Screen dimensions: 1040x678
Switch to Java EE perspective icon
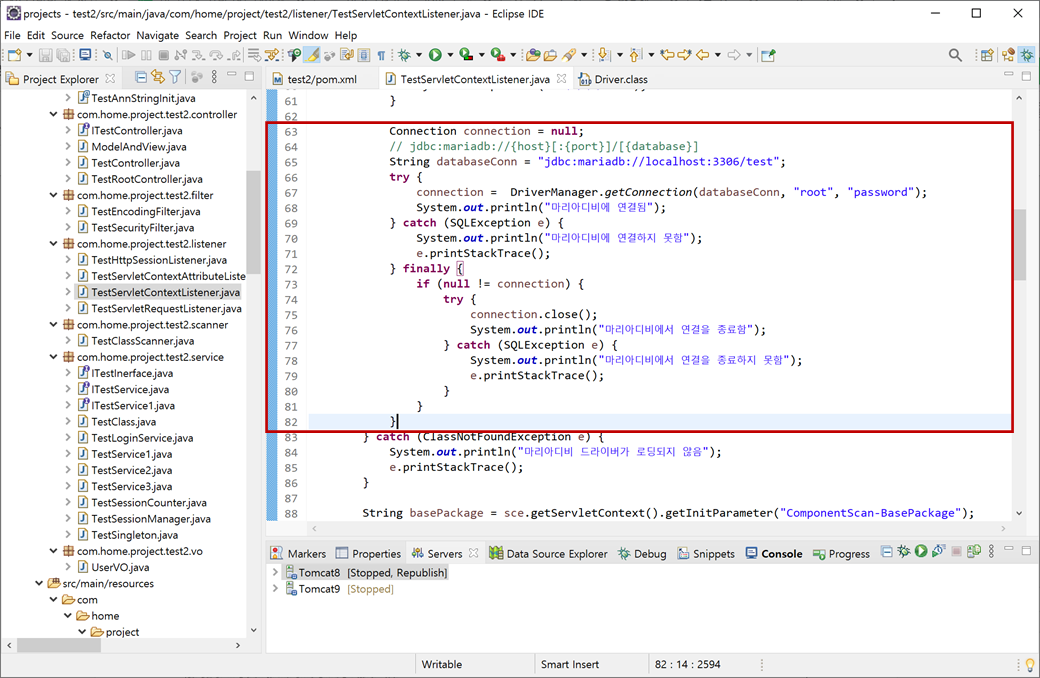pyautogui.click(x=1008, y=55)
